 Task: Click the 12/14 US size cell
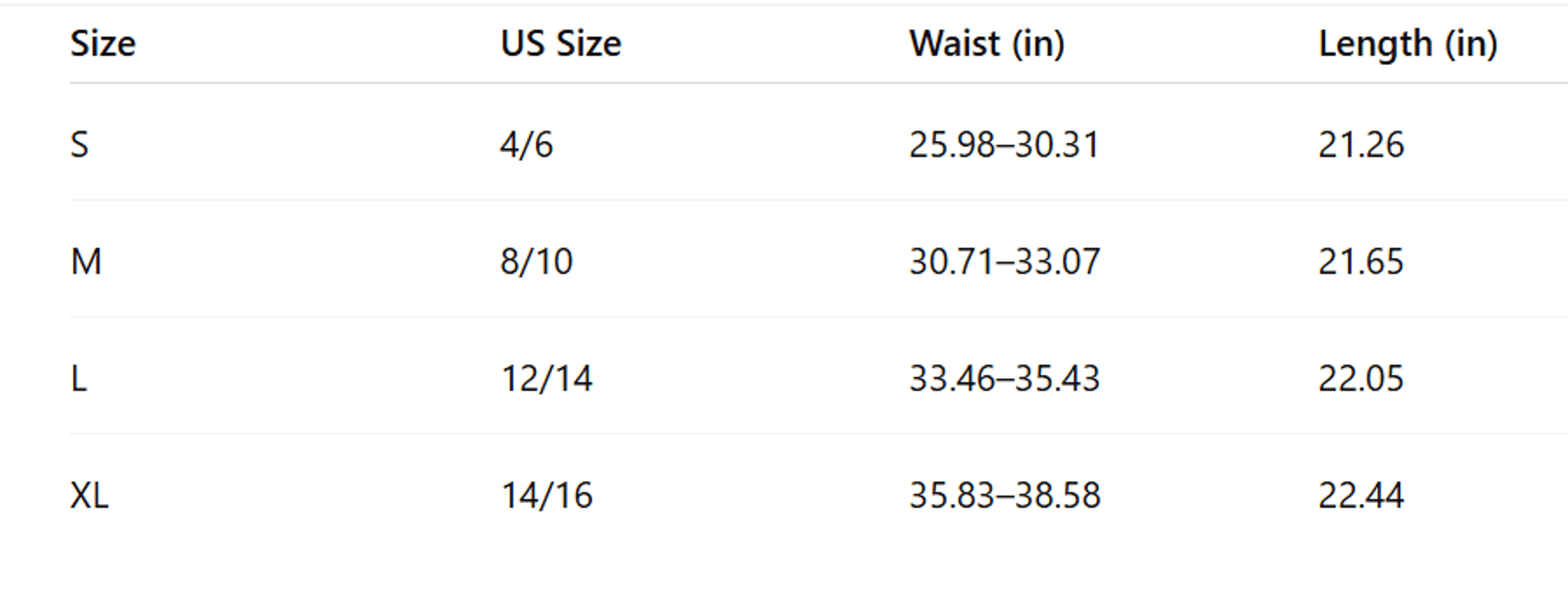coord(547,378)
